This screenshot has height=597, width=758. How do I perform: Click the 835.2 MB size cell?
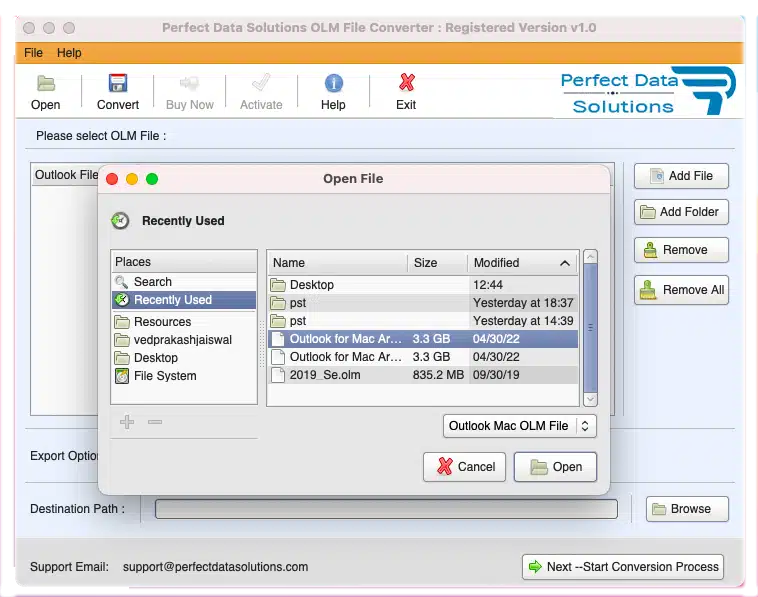[438, 375]
